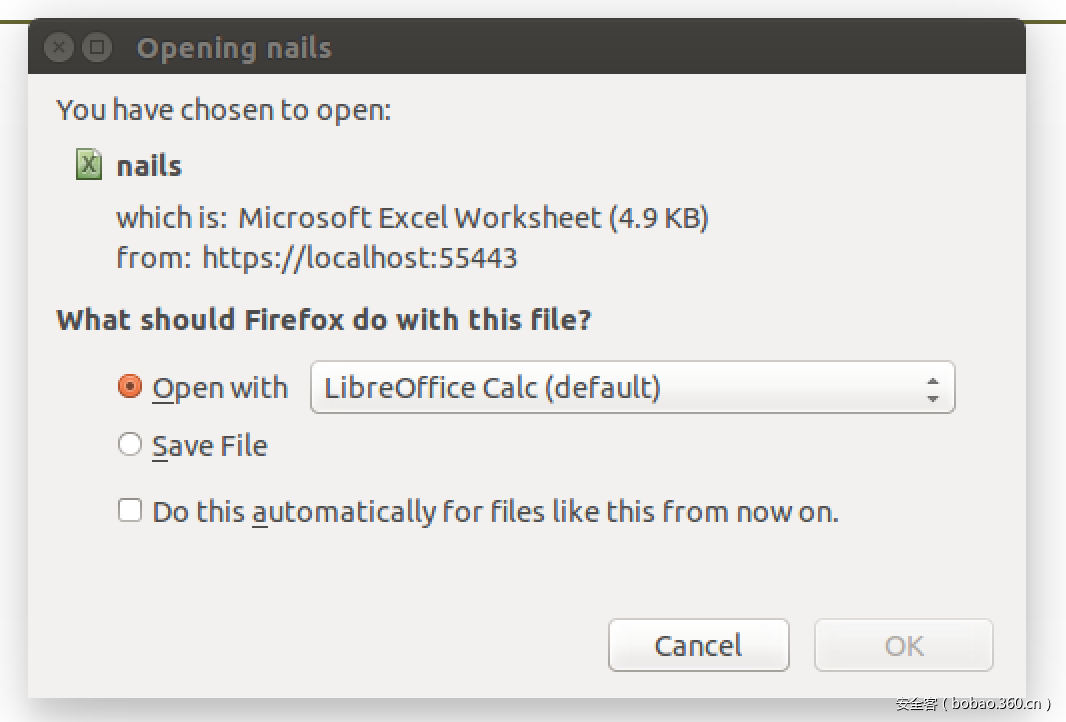Open the LibreOffice Calc application dropdown

coord(632,388)
